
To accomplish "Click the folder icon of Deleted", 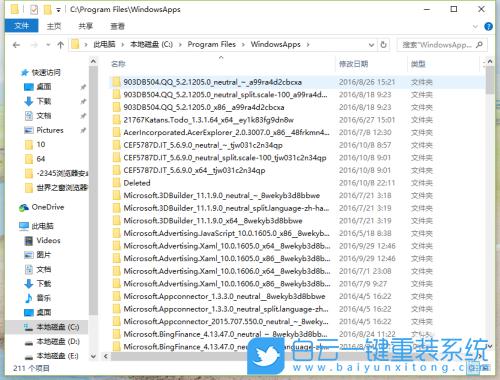I will click(116, 183).
